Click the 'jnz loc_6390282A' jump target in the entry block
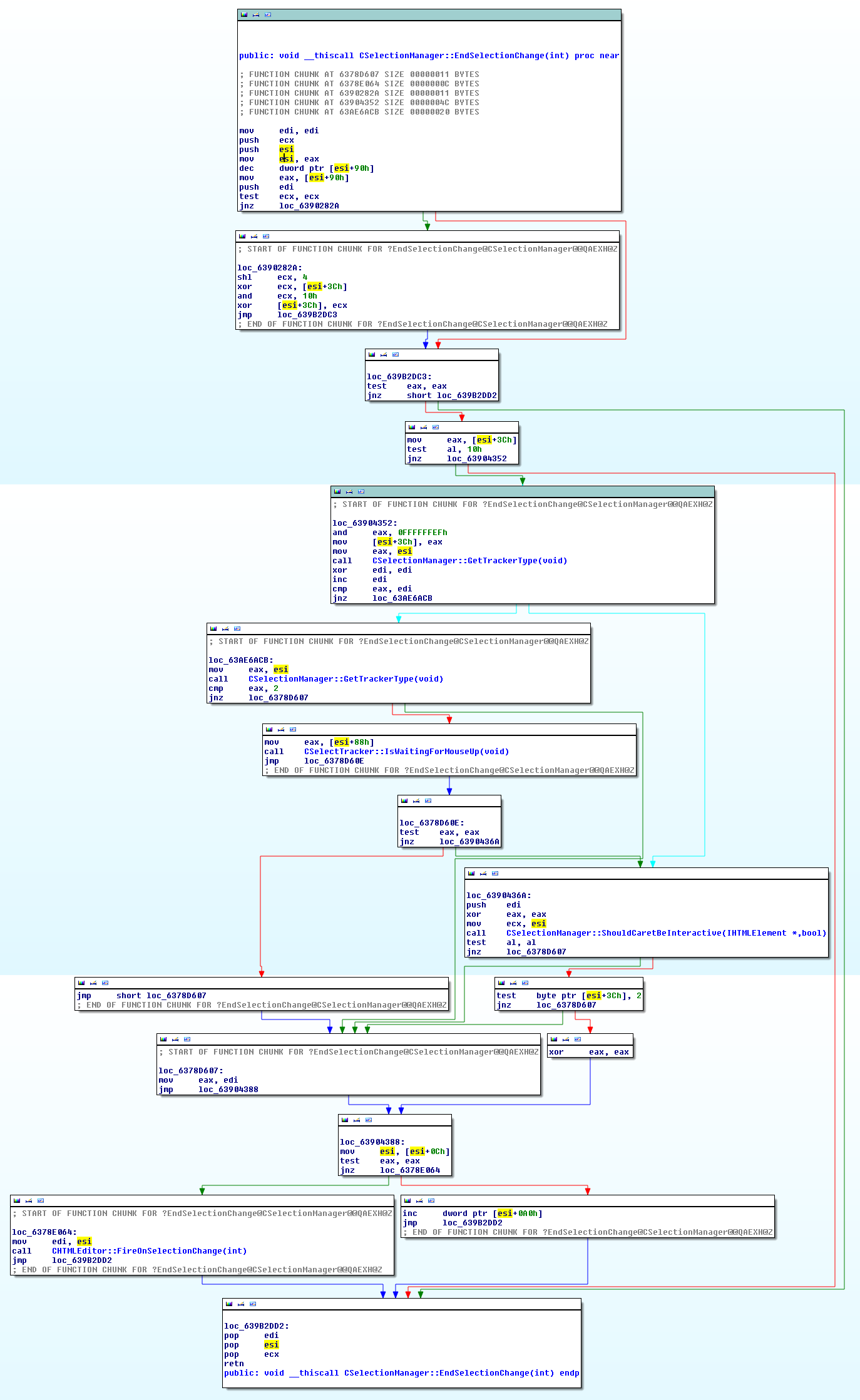 pos(309,206)
